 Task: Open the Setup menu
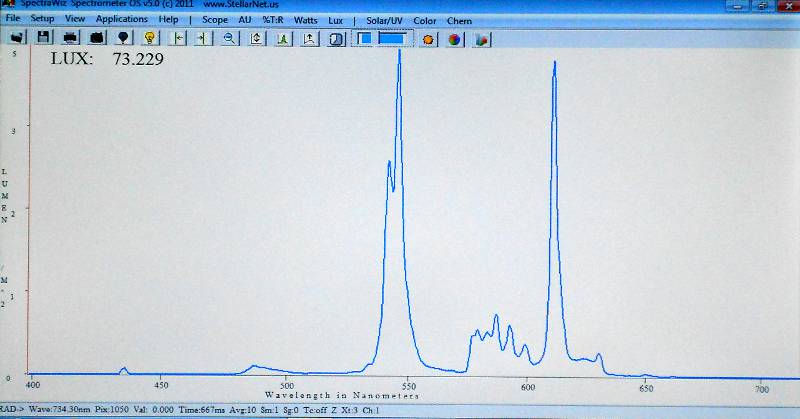[x=42, y=19]
